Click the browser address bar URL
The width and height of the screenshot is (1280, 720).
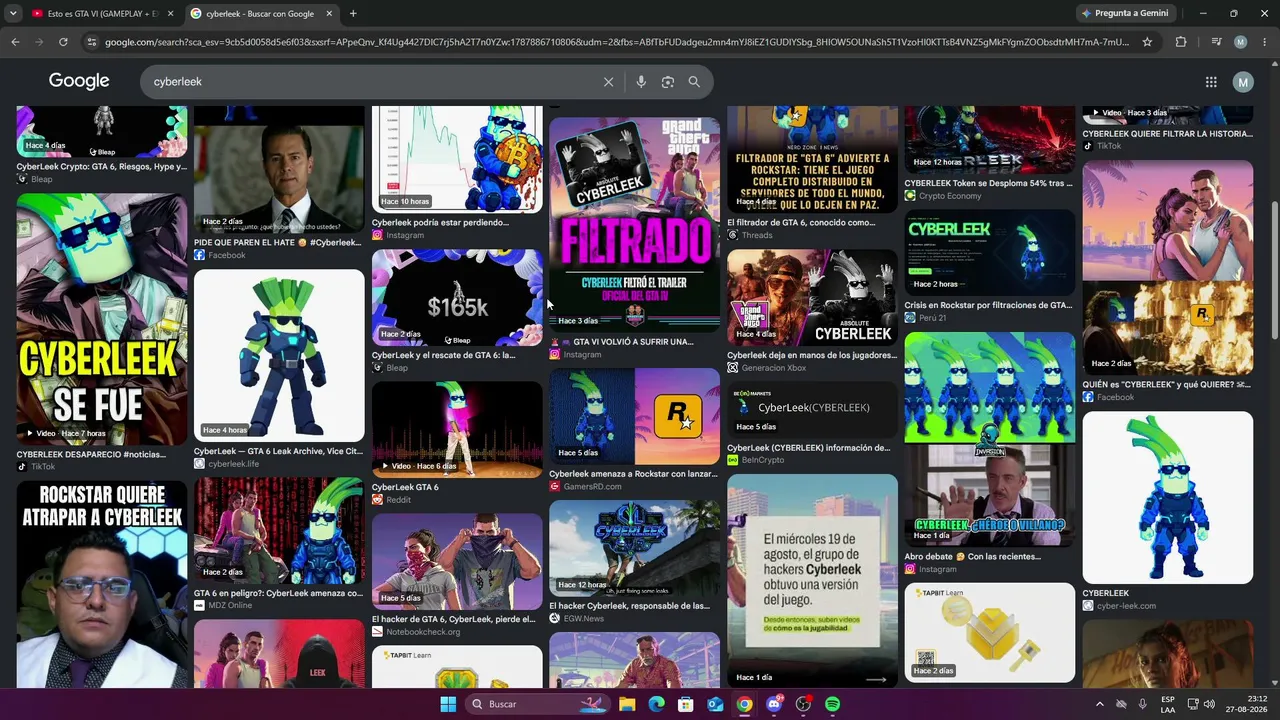click(617, 42)
